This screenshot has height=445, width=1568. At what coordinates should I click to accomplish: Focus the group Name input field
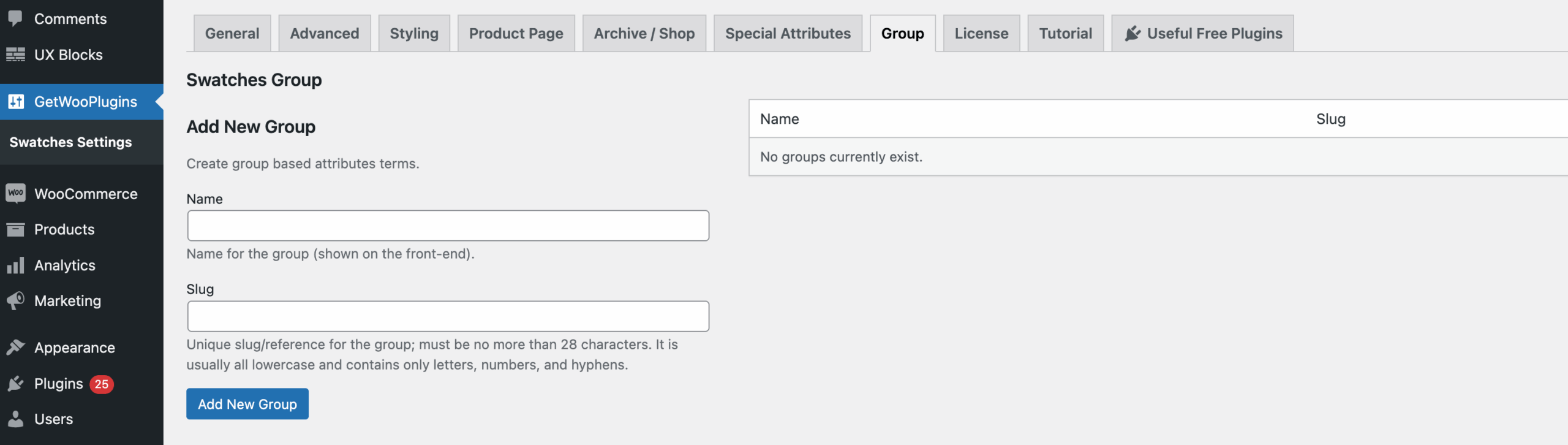click(x=448, y=226)
